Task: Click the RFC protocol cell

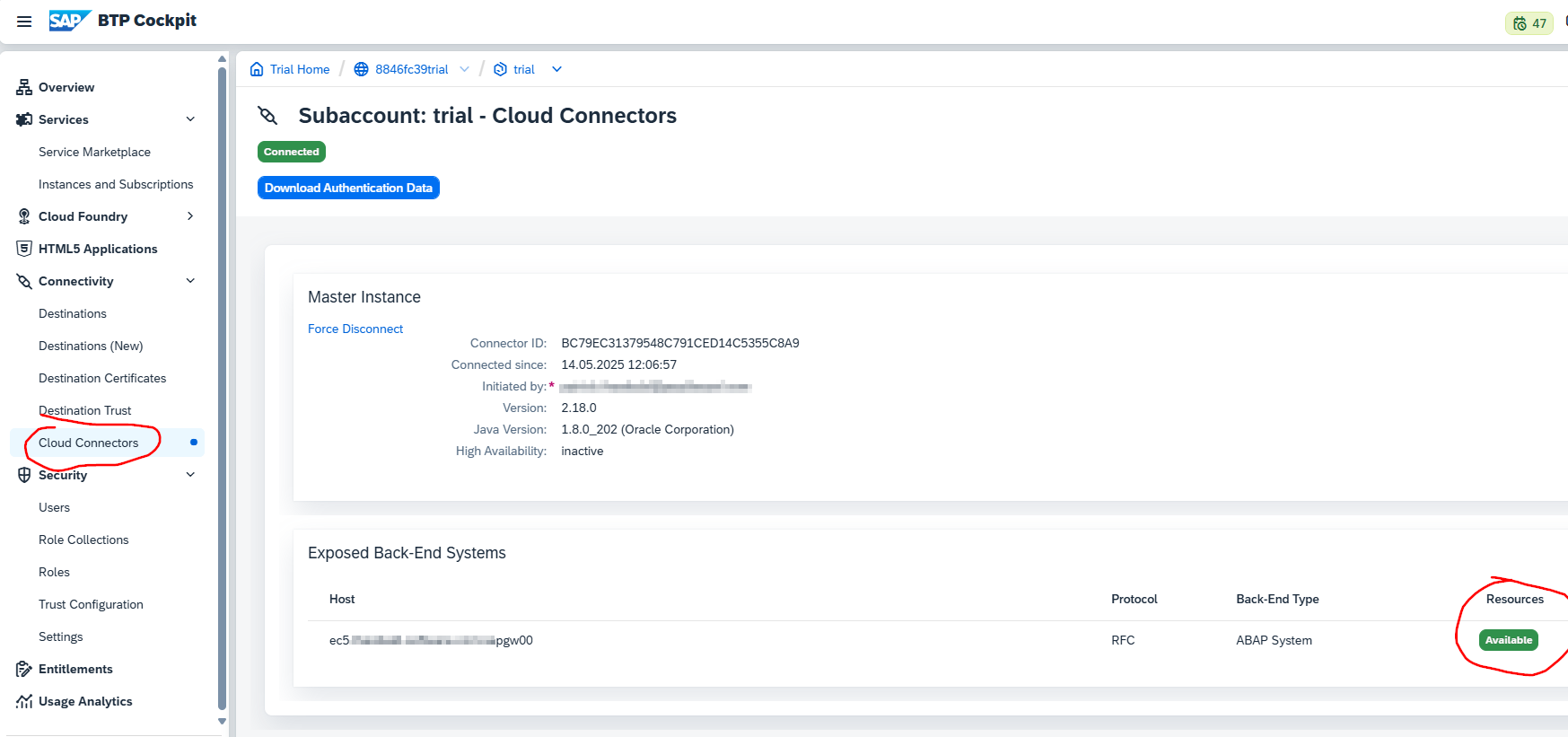Action: 1123,640
